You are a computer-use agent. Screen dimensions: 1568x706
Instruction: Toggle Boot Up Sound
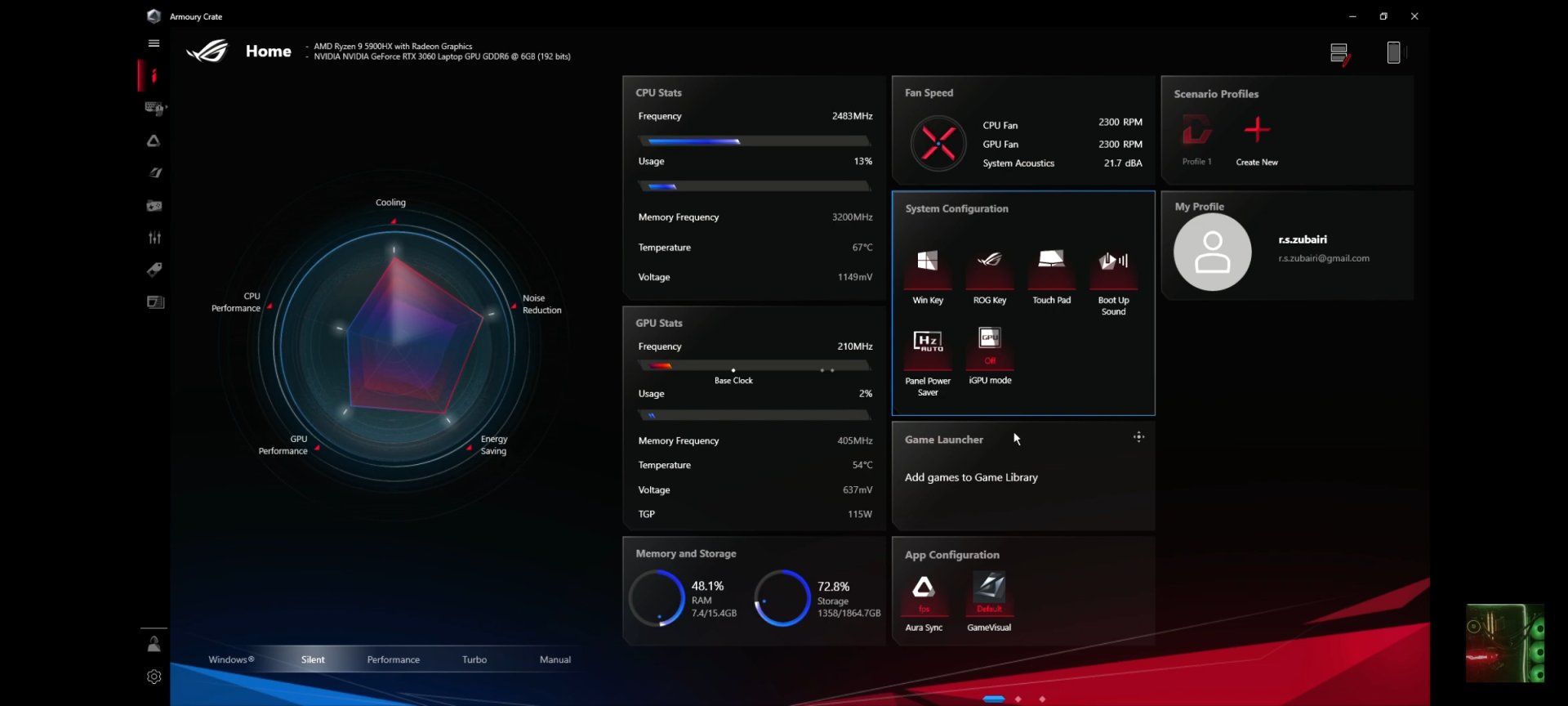click(1113, 266)
